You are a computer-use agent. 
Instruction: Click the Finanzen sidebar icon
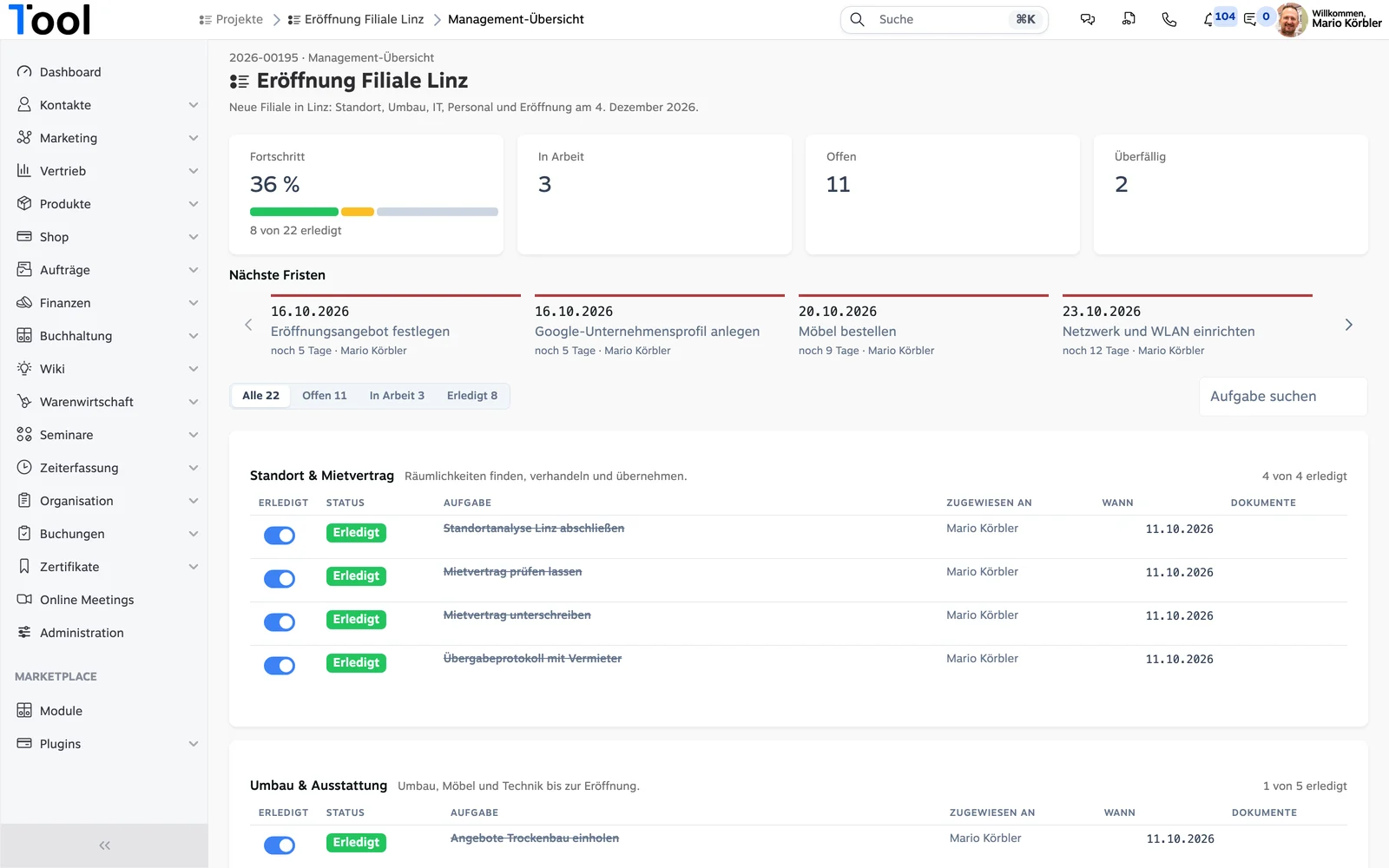coord(24,303)
